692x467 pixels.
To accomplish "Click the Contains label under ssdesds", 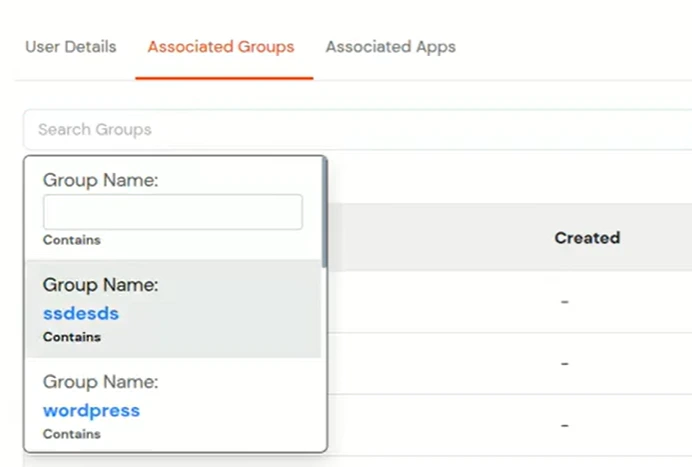I will tap(72, 337).
